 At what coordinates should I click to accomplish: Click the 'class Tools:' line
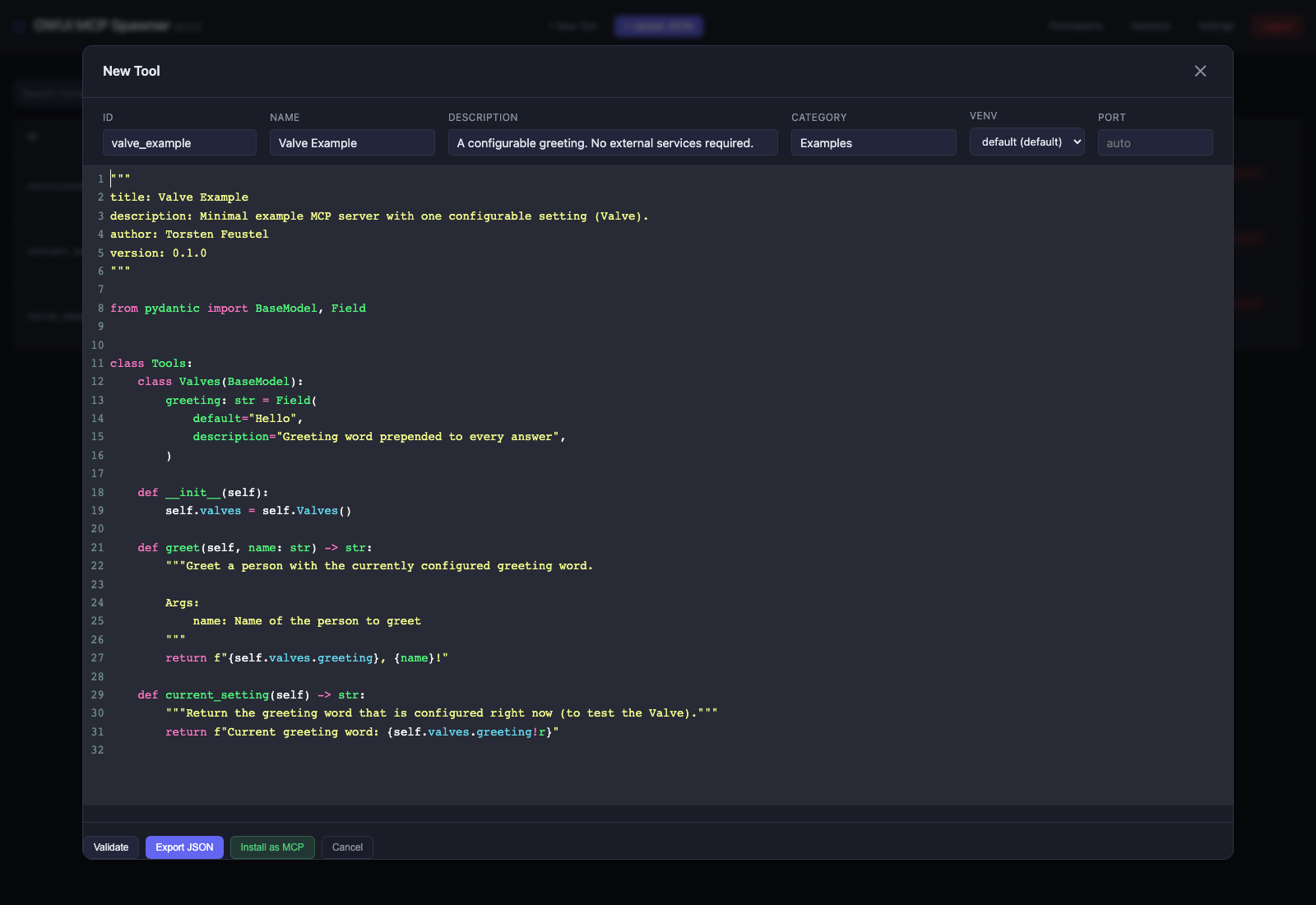tap(151, 364)
